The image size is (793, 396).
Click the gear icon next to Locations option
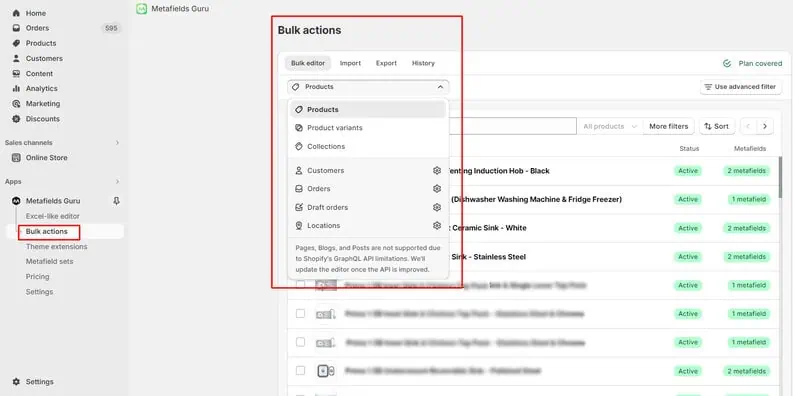tap(437, 226)
